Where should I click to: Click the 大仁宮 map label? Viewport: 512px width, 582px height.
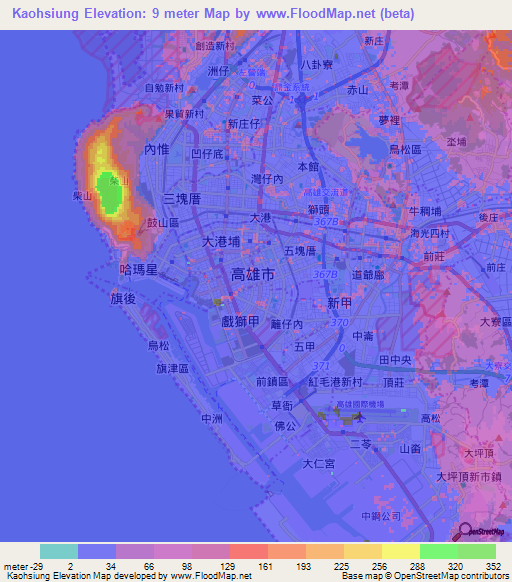tap(319, 464)
